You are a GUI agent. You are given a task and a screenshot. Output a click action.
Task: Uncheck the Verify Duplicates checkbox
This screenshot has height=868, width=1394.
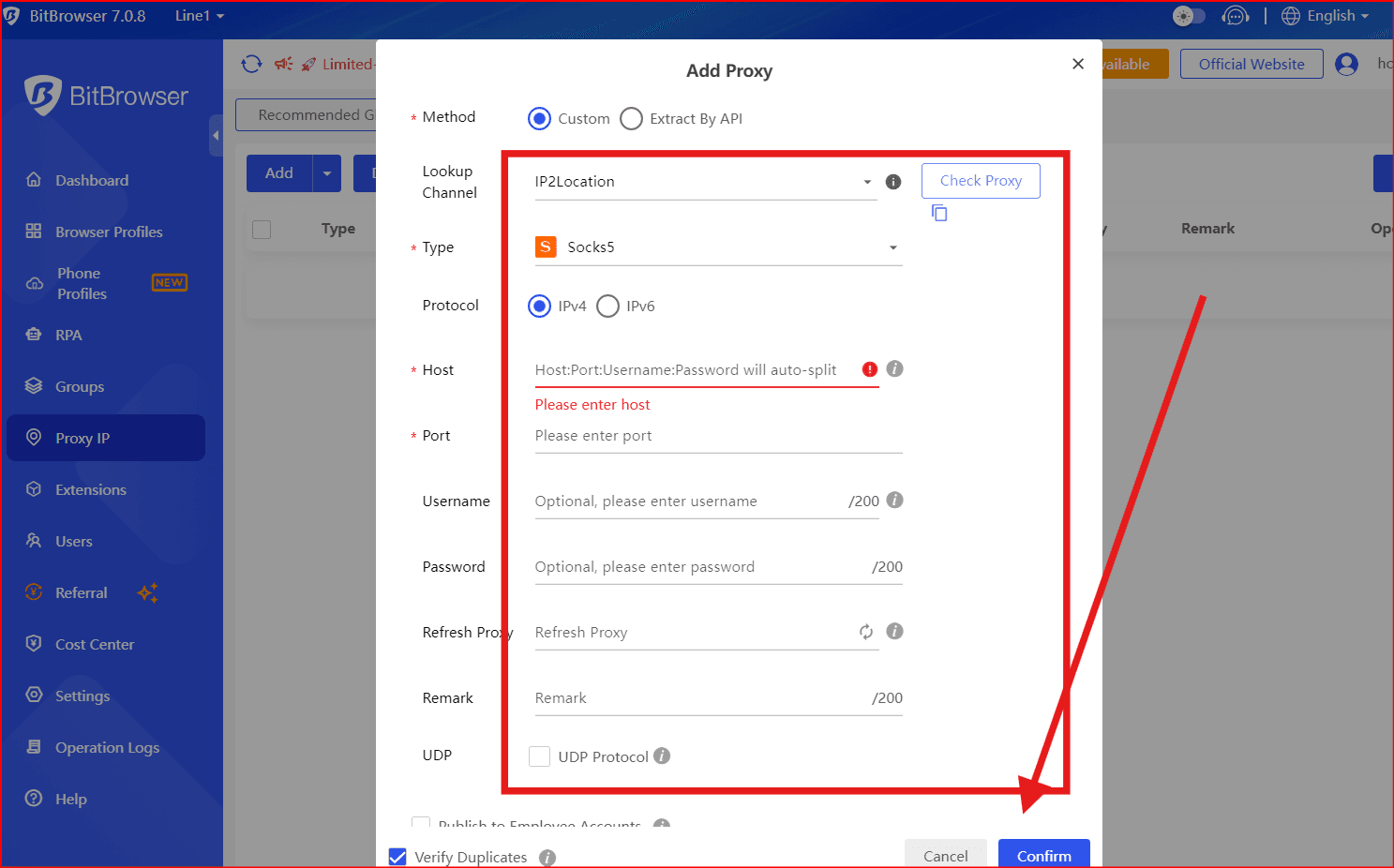tap(398, 857)
